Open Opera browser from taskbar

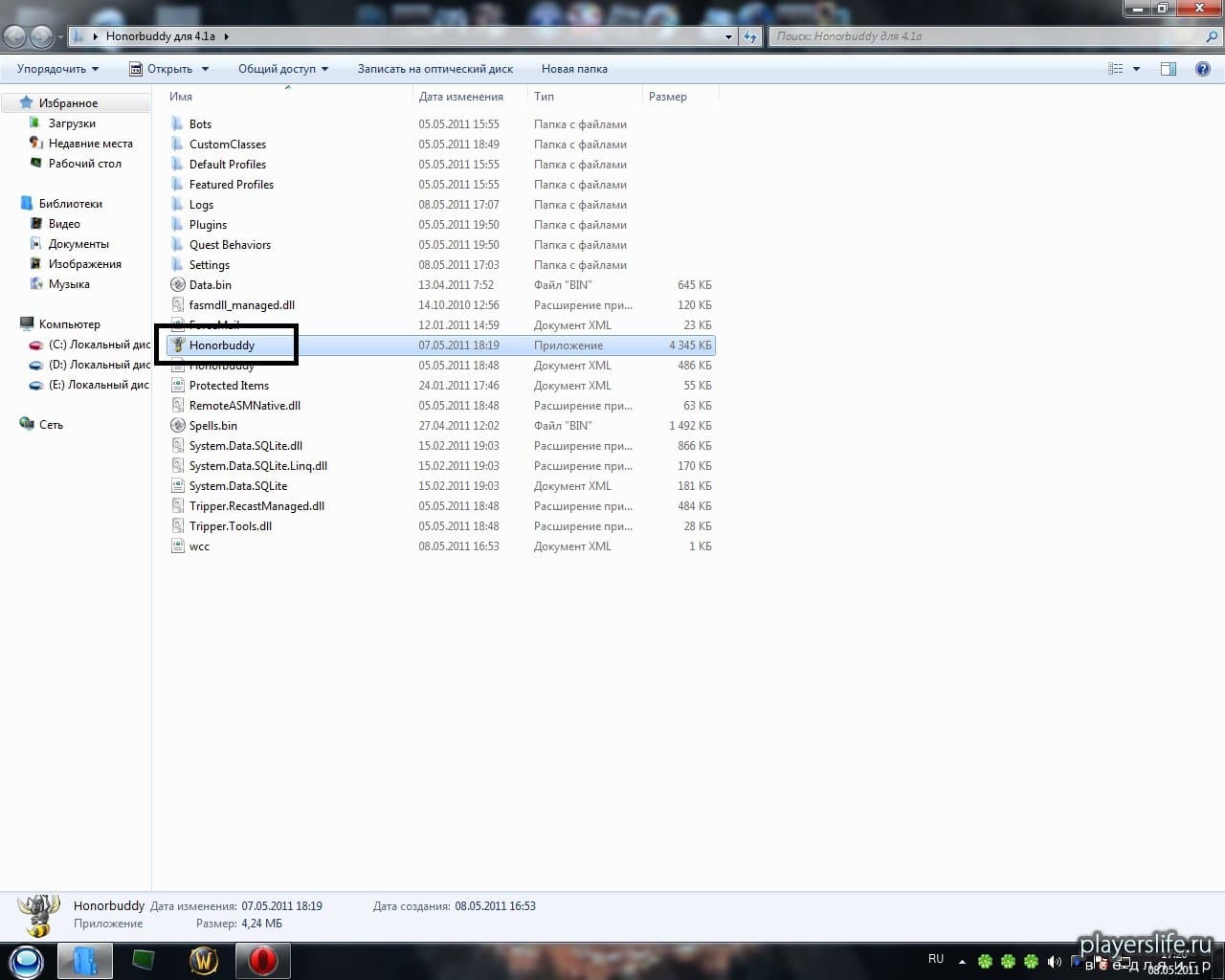pyautogui.click(x=262, y=961)
